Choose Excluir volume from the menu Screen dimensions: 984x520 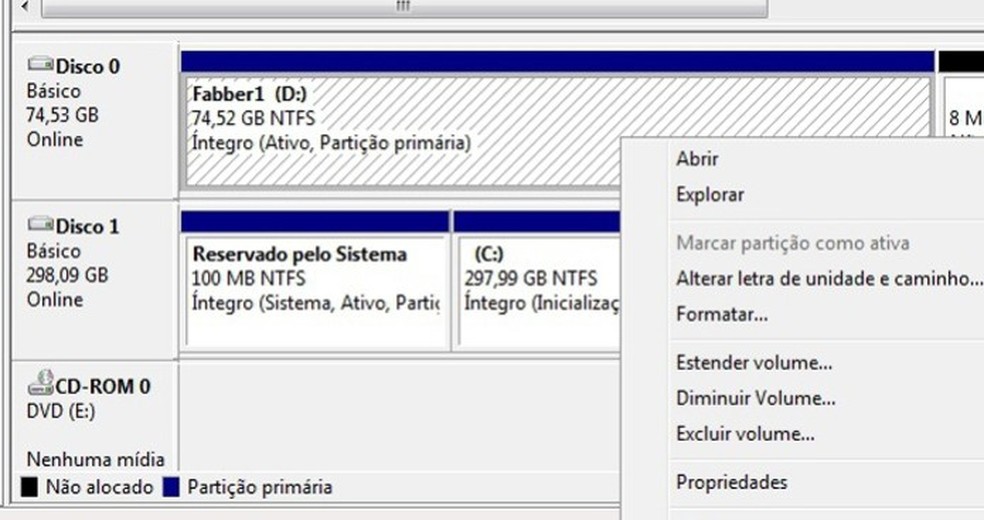click(745, 435)
